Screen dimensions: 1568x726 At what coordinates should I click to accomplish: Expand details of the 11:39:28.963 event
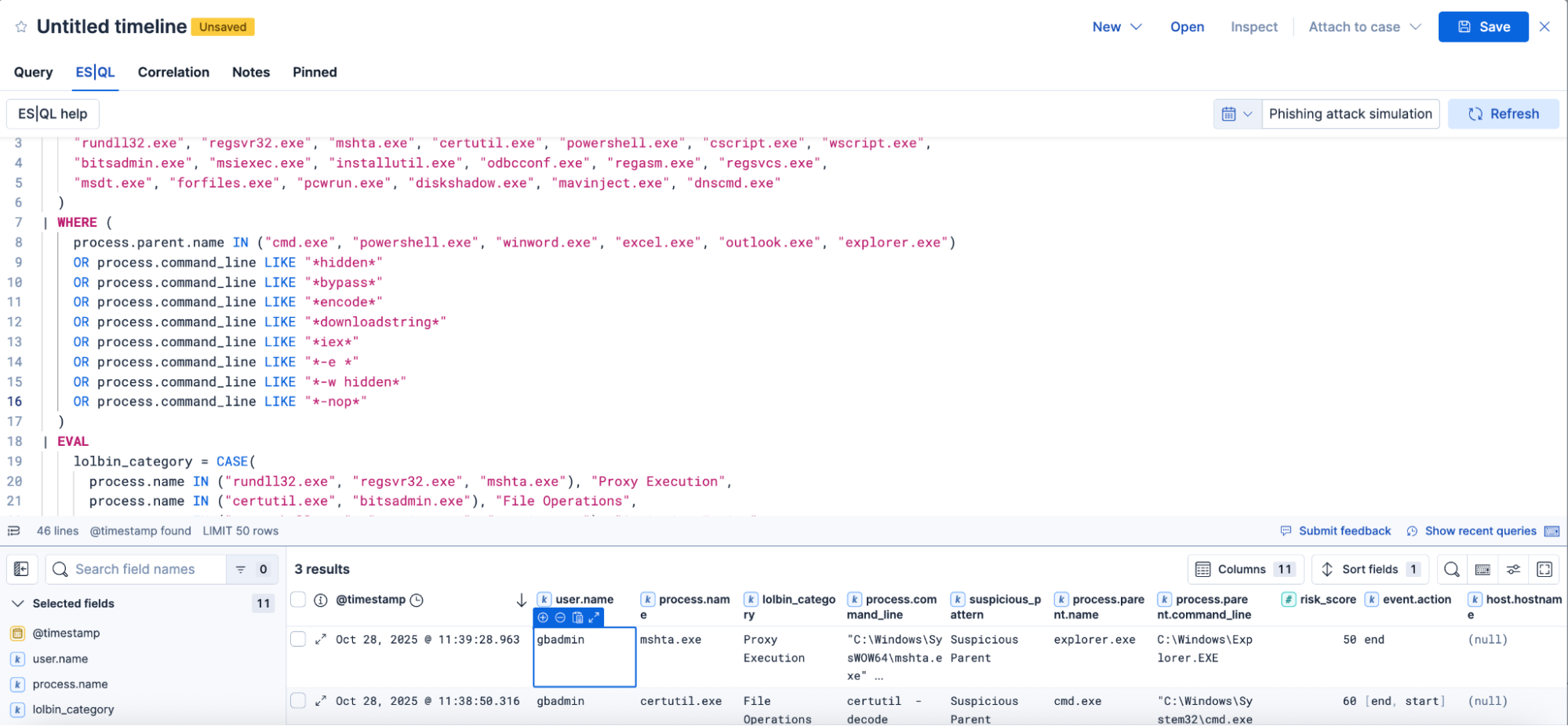pos(321,640)
